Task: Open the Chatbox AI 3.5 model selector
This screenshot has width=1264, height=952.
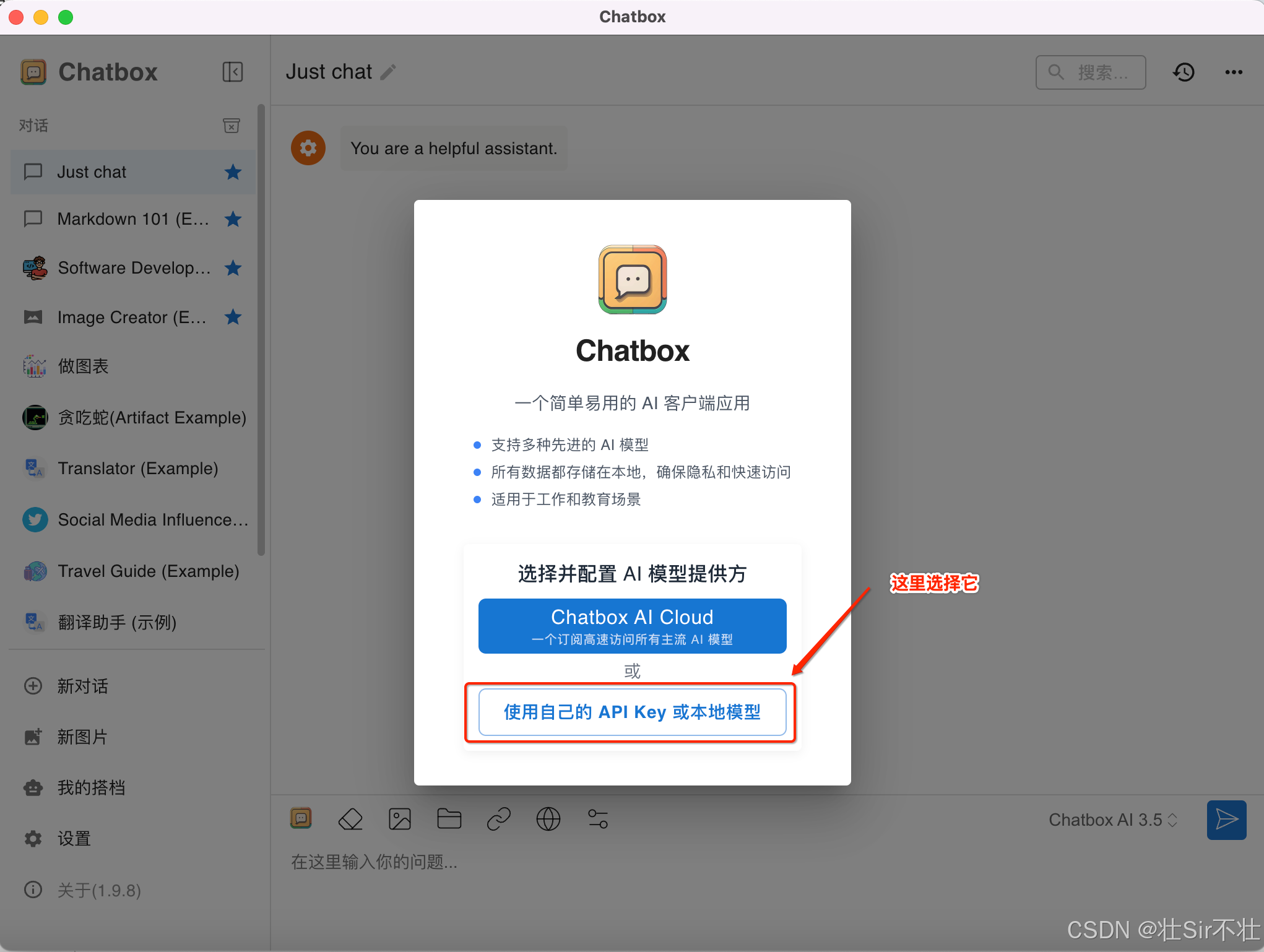Action: (1113, 820)
